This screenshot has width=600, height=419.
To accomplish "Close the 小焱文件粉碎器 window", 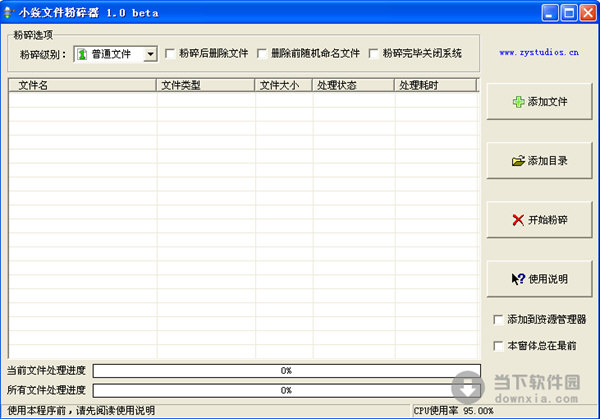I will coord(588,13).
